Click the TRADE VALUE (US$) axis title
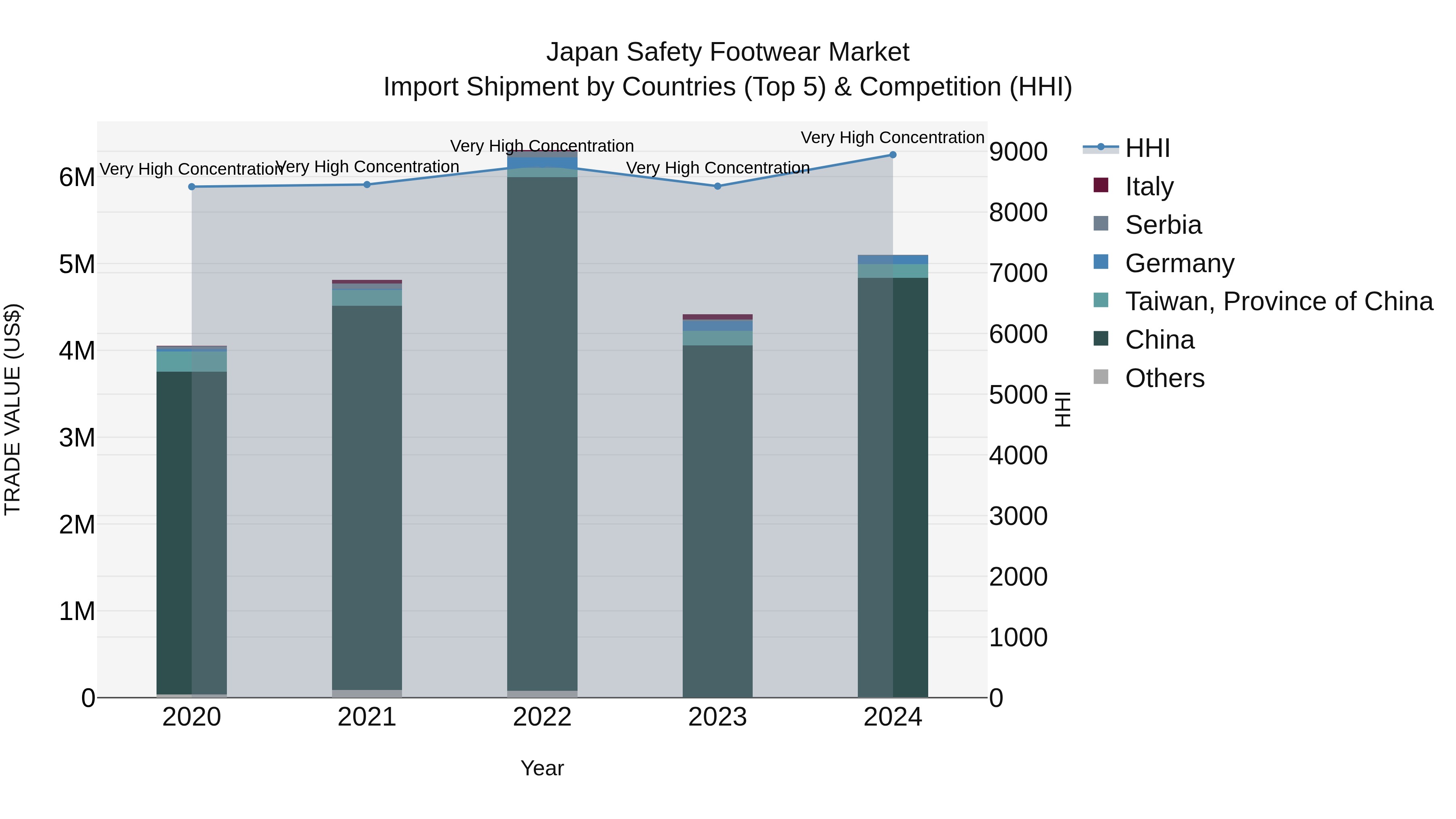 13,409
